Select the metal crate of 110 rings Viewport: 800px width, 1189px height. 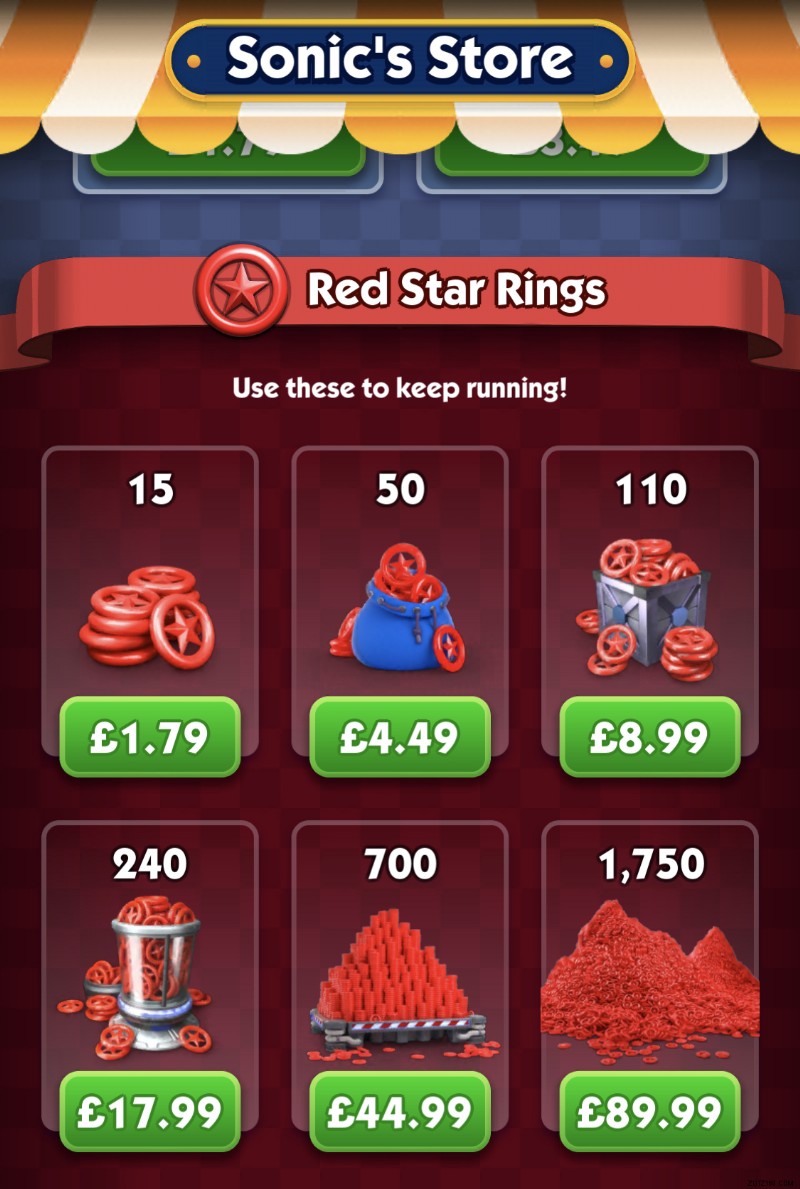(x=650, y=609)
